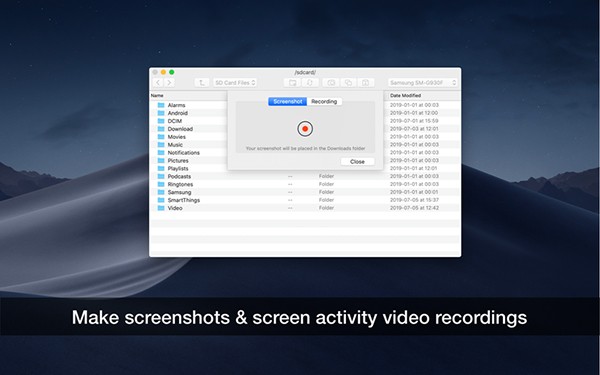
Task: Click the red capture button in the dialog
Action: 305,129
